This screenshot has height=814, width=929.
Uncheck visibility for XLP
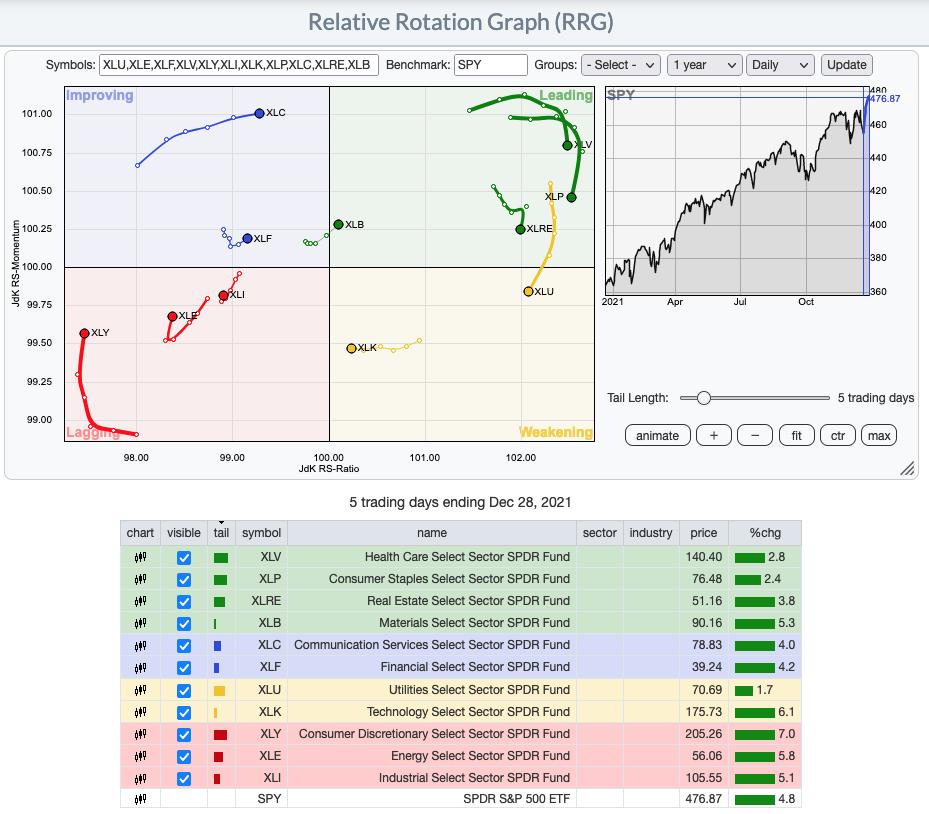[x=184, y=579]
